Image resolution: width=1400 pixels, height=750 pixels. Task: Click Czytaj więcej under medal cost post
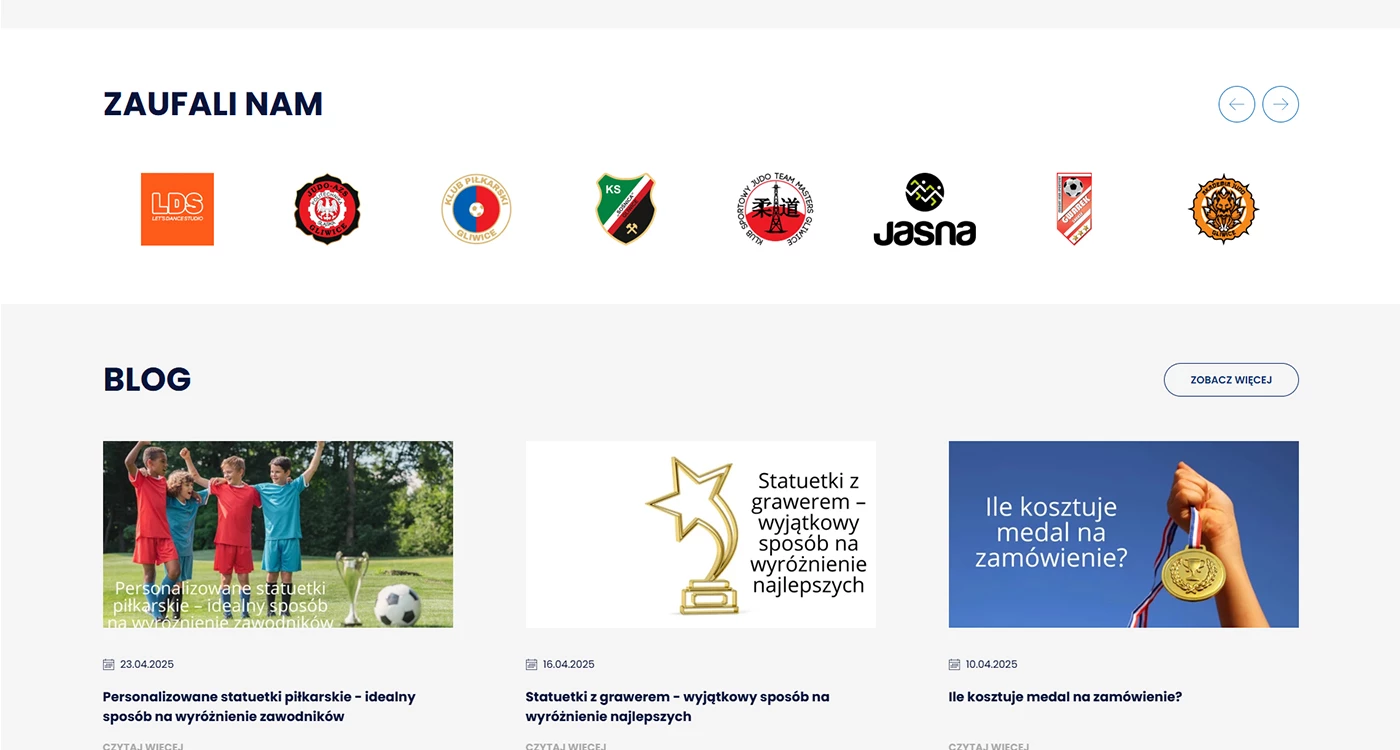989,746
